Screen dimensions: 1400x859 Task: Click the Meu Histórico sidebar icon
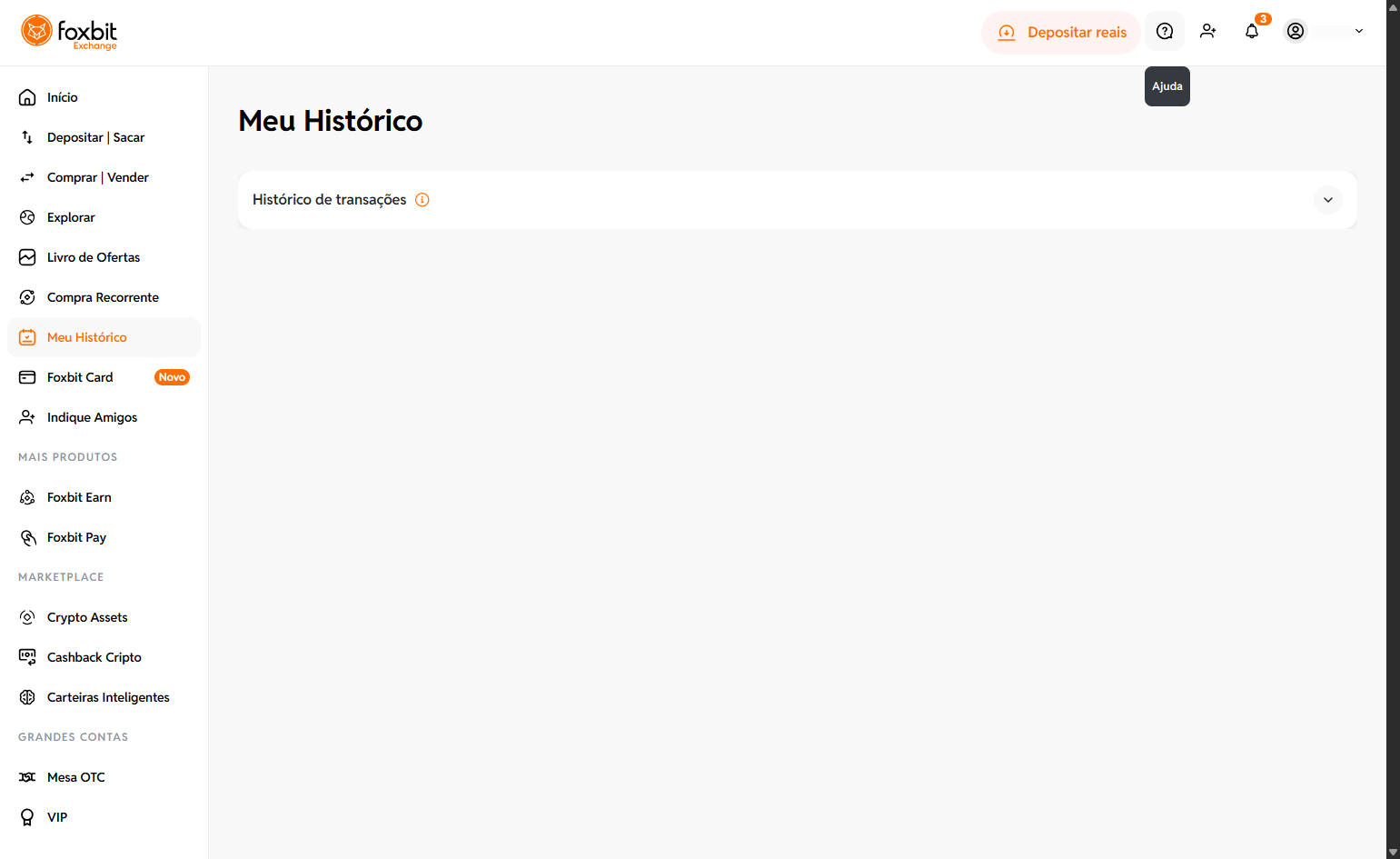pyautogui.click(x=27, y=337)
